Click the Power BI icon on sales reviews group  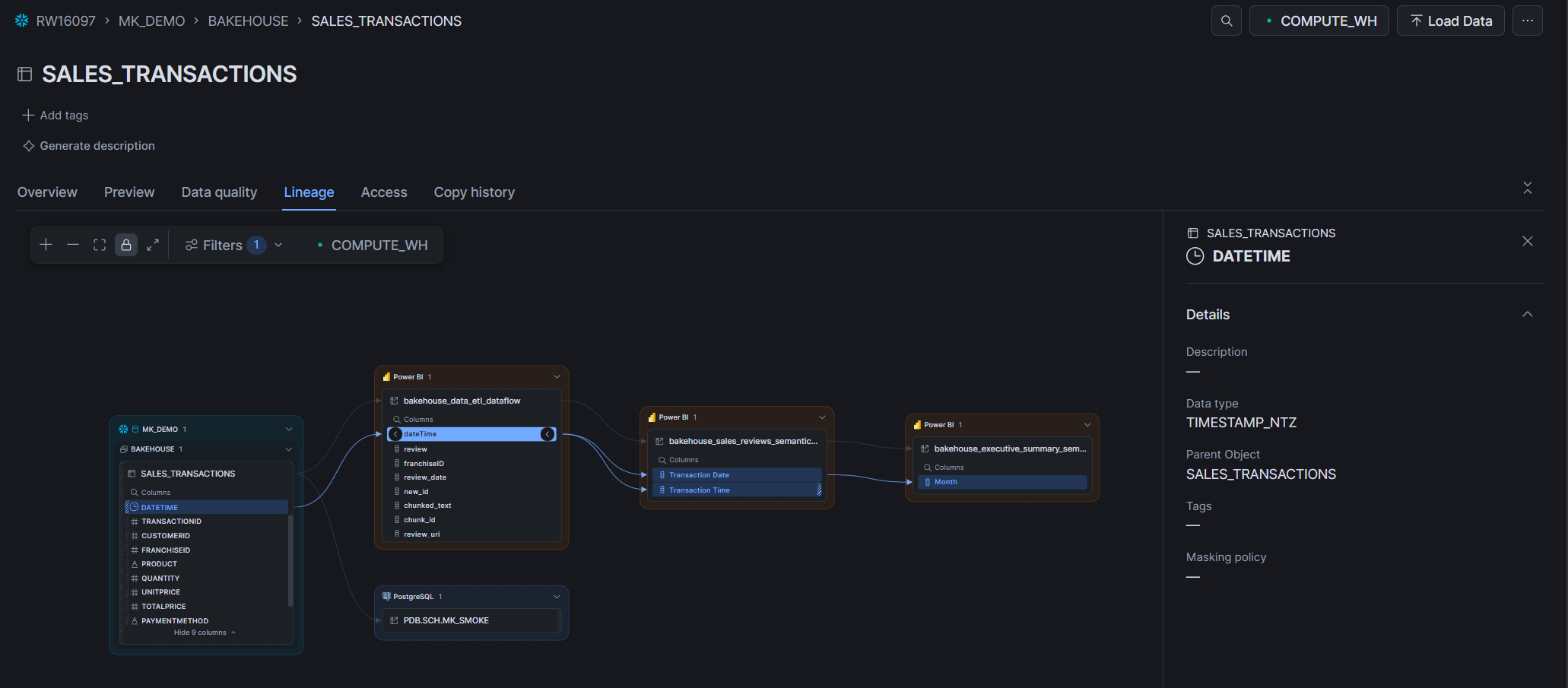coord(652,417)
